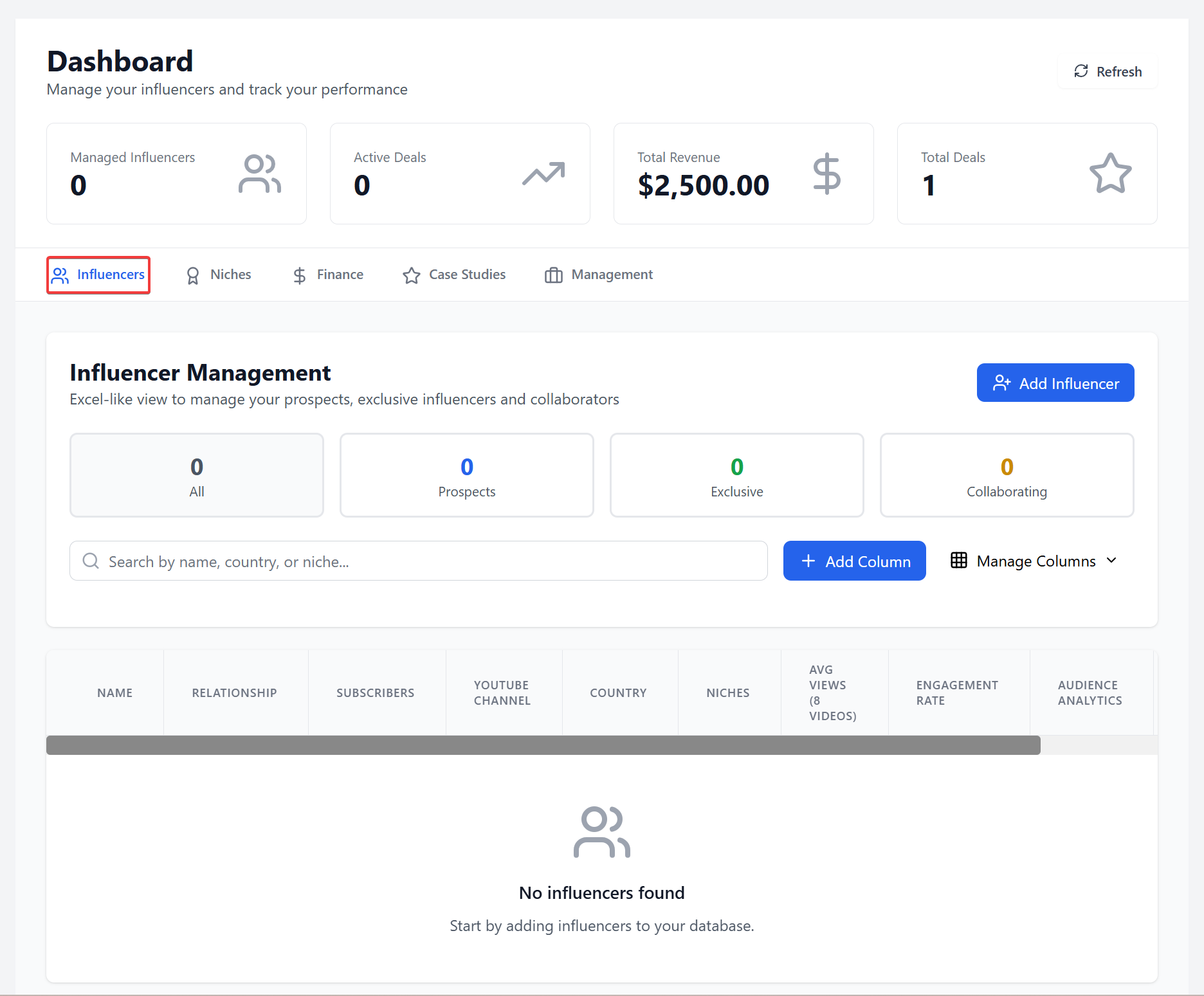Click the Country column header
This screenshot has width=1204, height=996.
[x=619, y=693]
